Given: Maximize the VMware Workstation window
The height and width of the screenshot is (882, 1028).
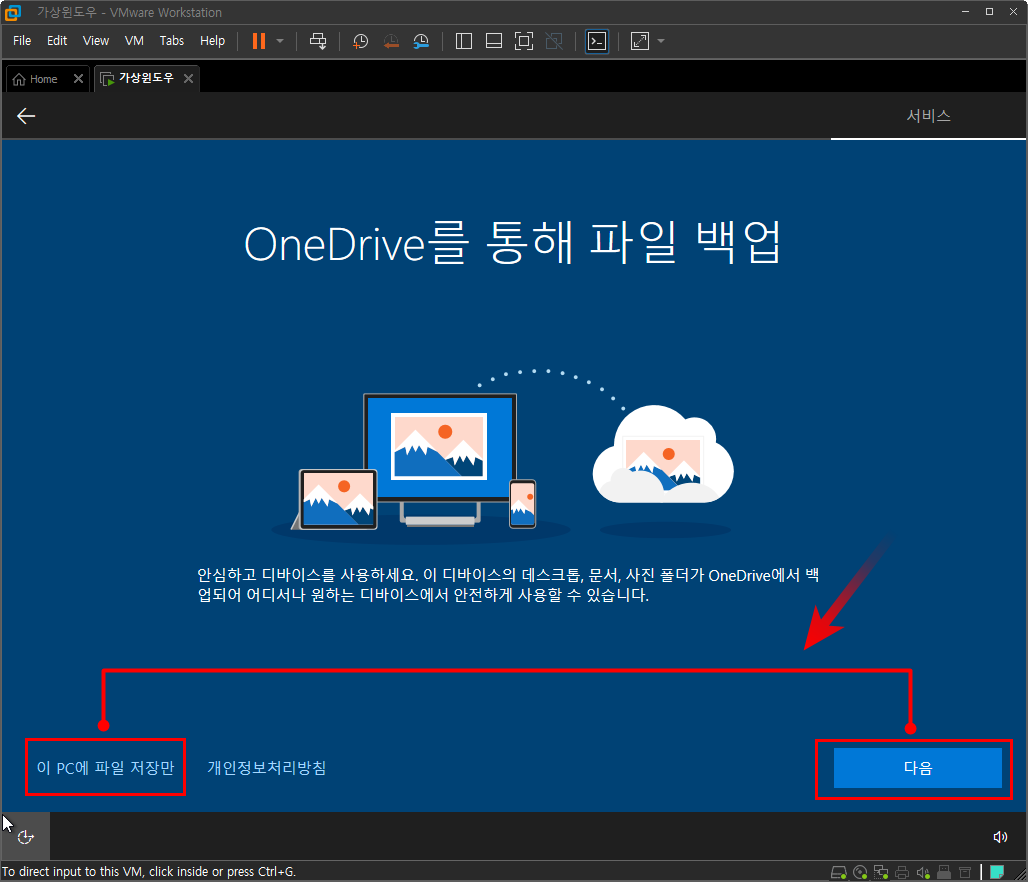Looking at the screenshot, I should tap(989, 12).
